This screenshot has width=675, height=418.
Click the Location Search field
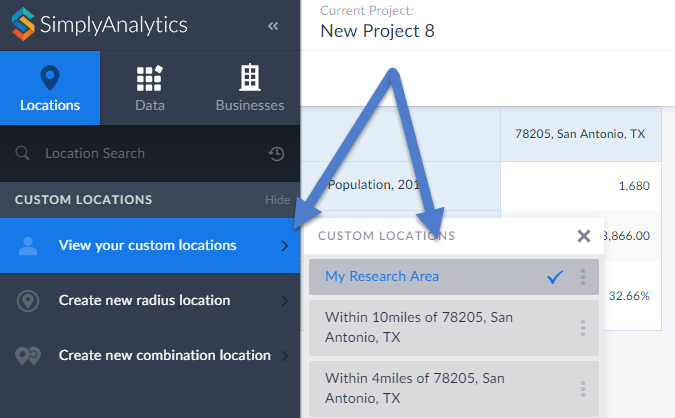click(150, 153)
